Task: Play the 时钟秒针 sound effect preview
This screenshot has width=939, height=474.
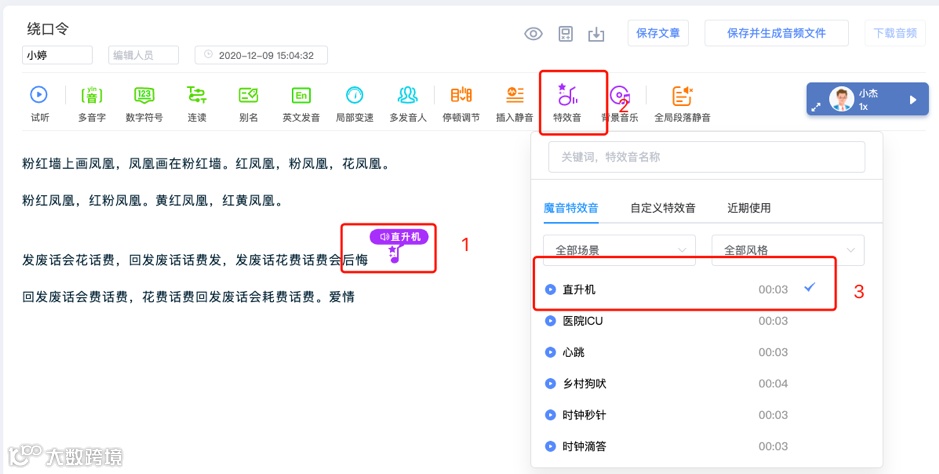Action: click(550, 415)
